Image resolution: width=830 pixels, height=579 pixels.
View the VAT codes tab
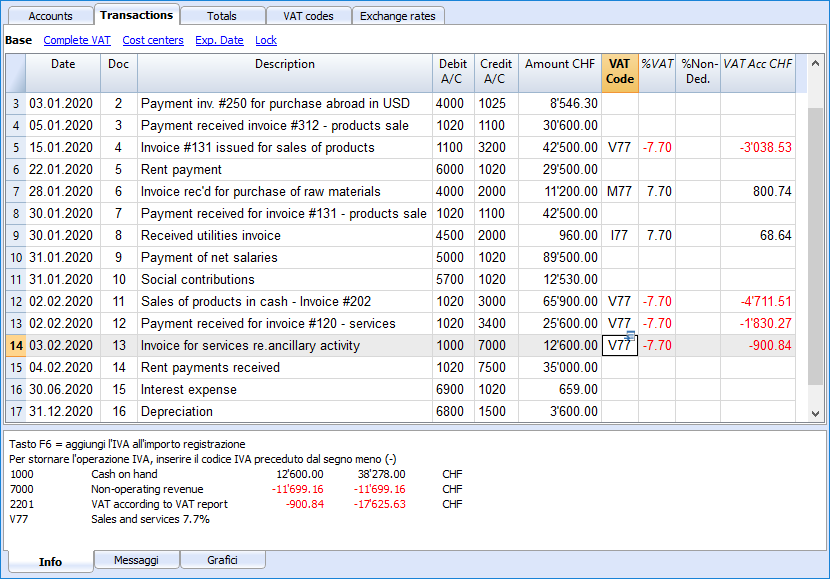pyautogui.click(x=306, y=15)
